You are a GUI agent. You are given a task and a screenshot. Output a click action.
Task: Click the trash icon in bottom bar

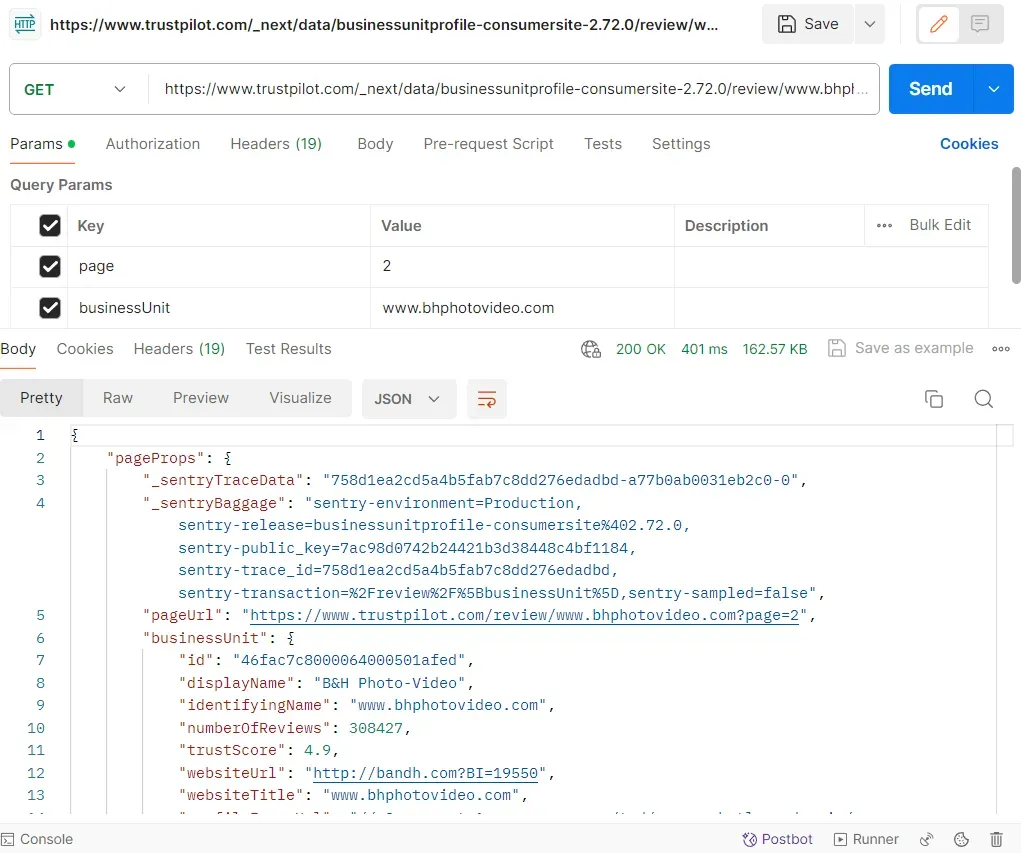996,839
